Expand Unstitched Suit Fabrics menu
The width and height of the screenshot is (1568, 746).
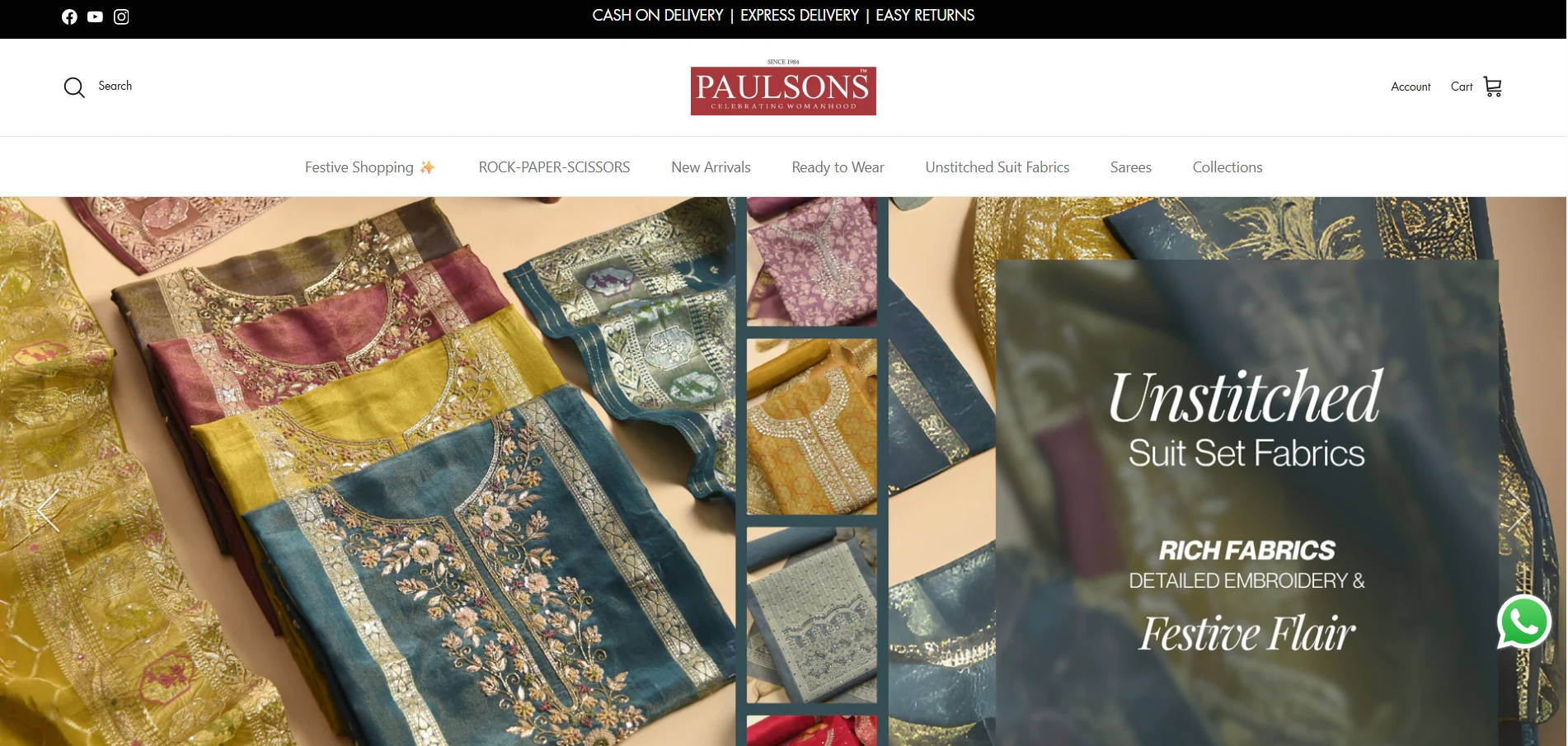(998, 167)
